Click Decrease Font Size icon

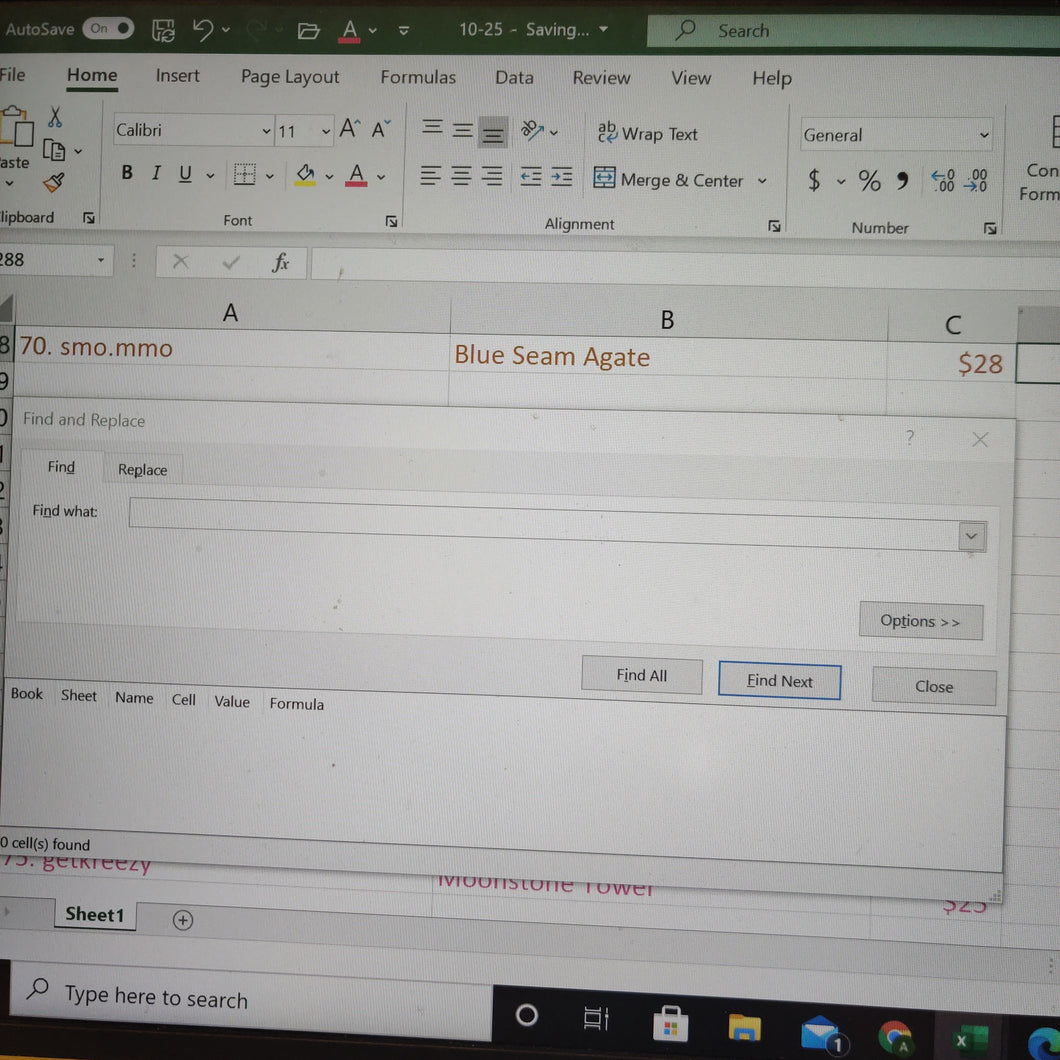coord(381,129)
